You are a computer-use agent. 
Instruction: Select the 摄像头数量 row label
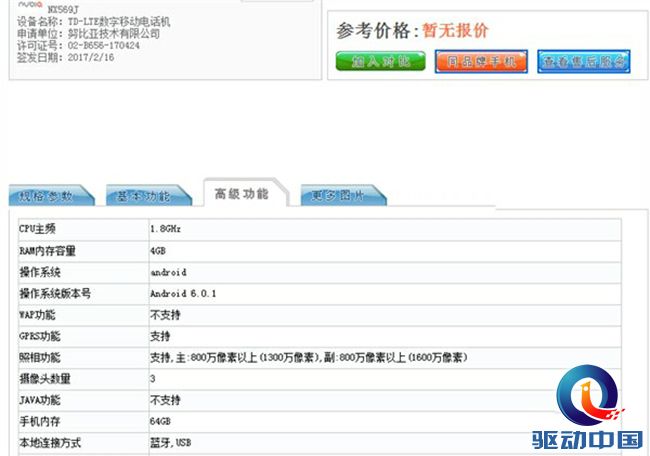[45, 379]
